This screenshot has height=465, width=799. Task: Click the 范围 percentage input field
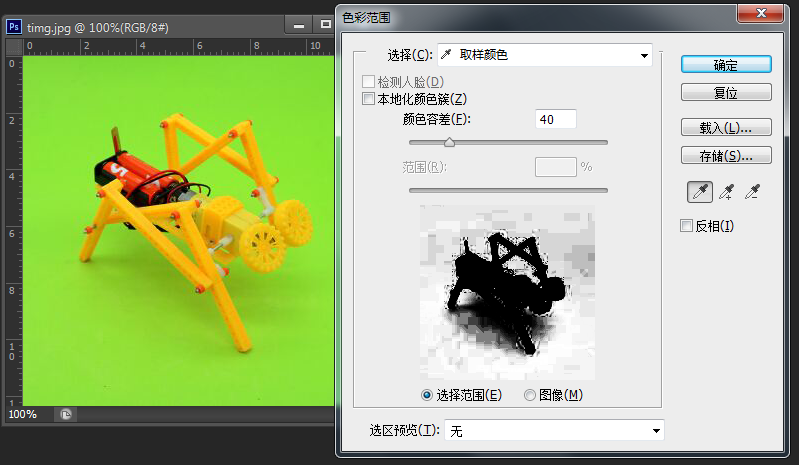tap(556, 167)
